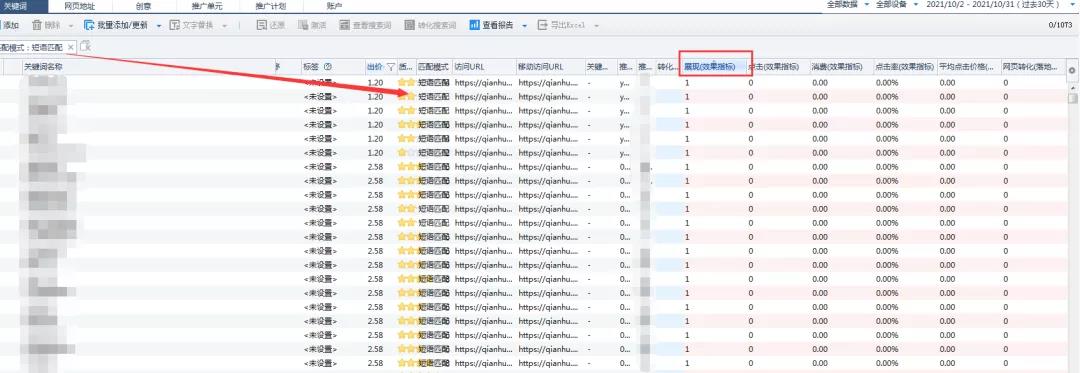Click the quality stars in the first row
This screenshot has width=1080, height=373.
pos(406,83)
